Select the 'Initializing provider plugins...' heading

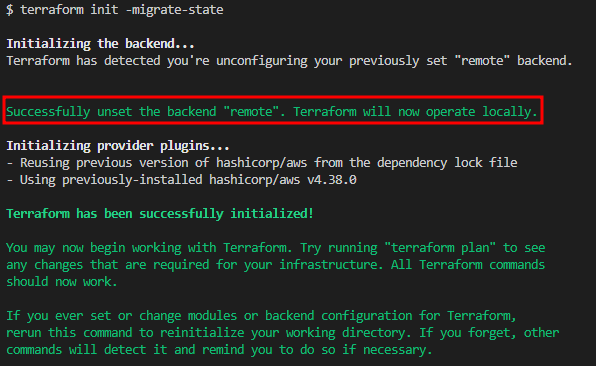click(118, 146)
